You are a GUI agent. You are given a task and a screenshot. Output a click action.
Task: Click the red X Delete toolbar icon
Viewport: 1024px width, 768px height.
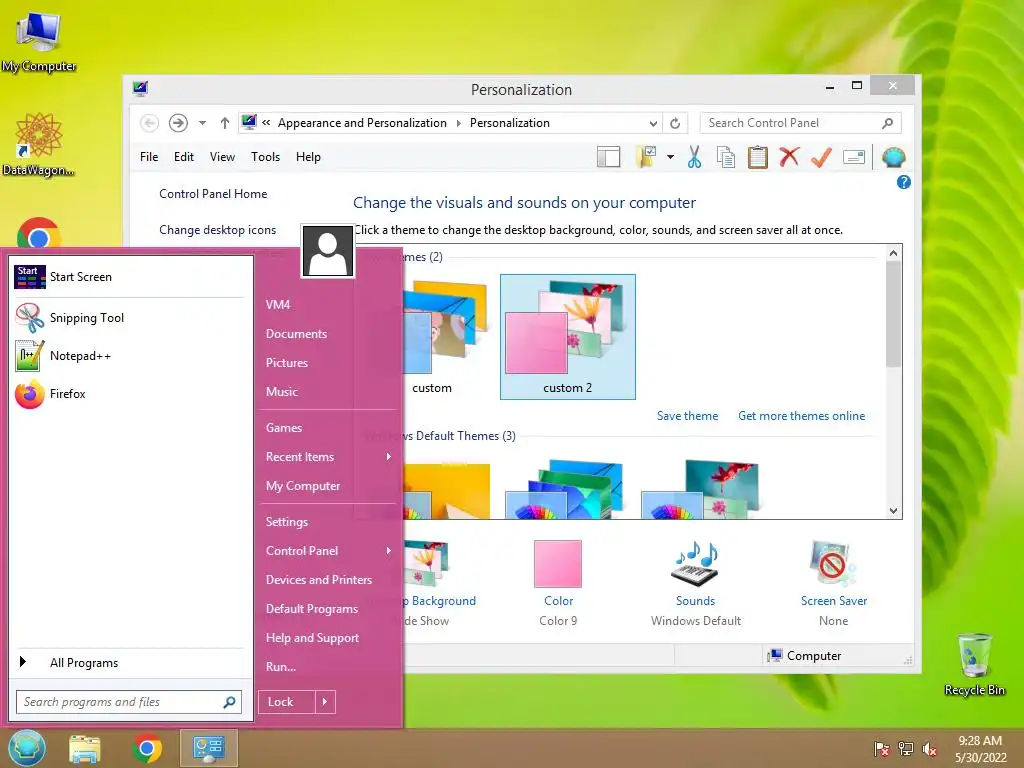[790, 157]
